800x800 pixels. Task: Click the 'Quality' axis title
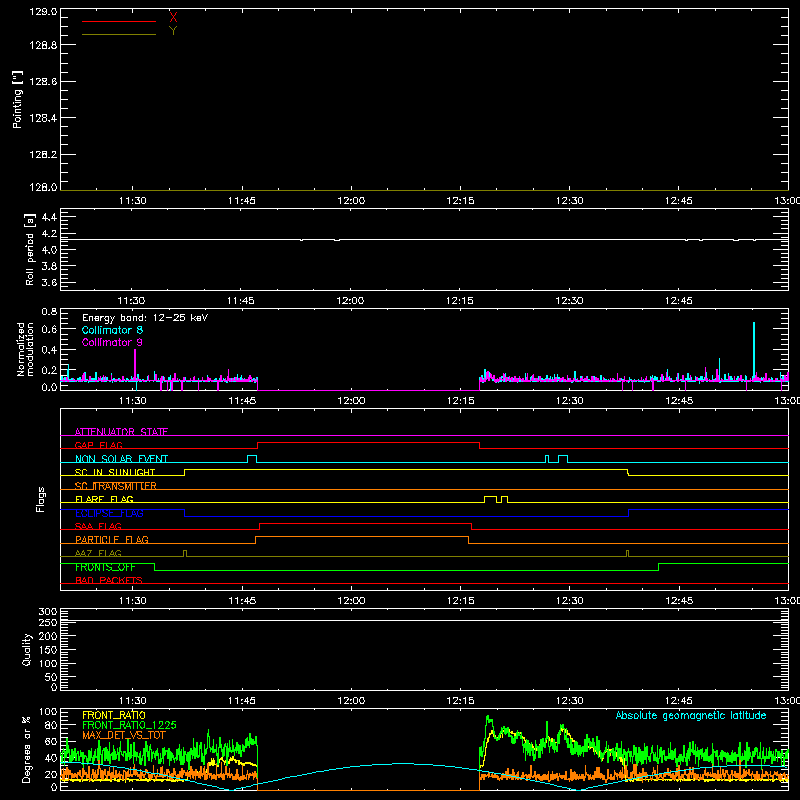click(27, 649)
